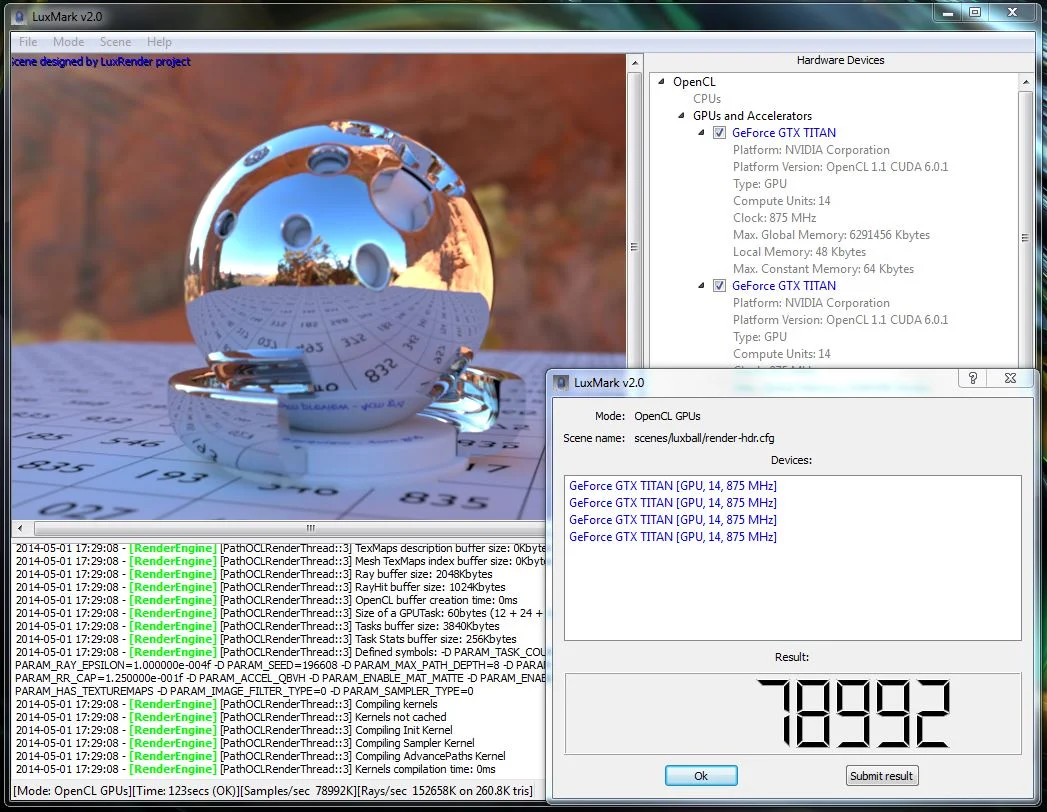Click the rendered LuxBall image

(x=319, y=287)
